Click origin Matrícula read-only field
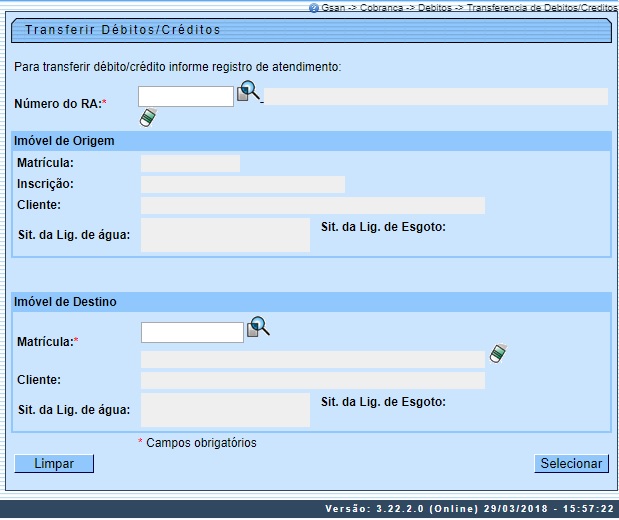Image resolution: width=619 pixels, height=520 pixels. [190, 163]
